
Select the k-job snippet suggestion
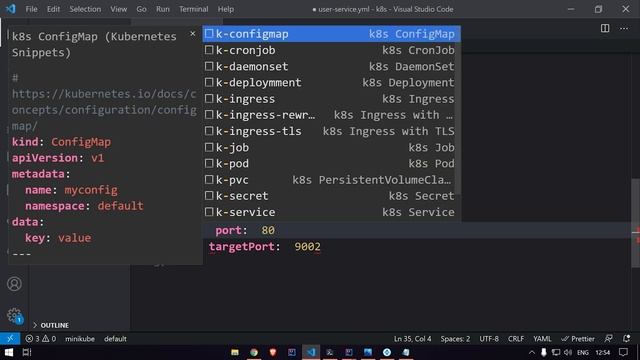pyautogui.click(x=329, y=147)
